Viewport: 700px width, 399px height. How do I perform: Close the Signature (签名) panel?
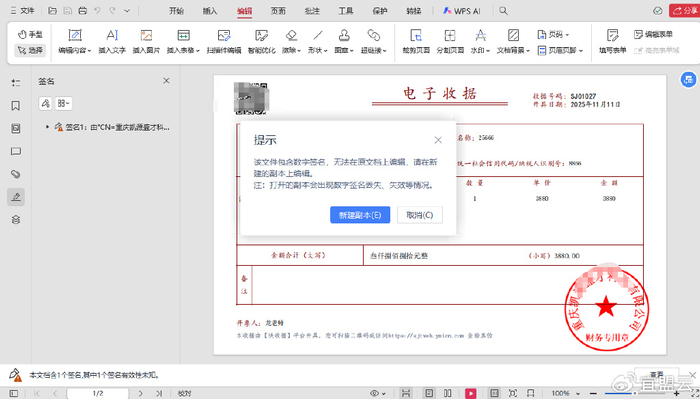pos(166,81)
